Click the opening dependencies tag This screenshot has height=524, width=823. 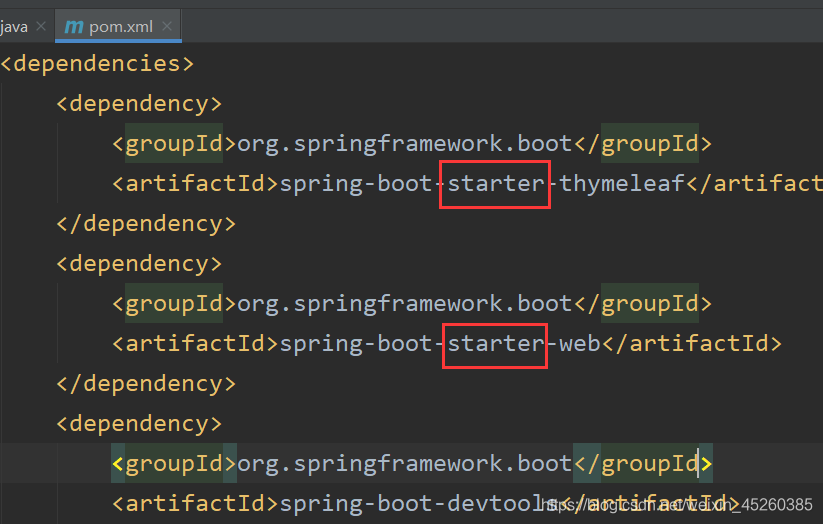click(97, 64)
